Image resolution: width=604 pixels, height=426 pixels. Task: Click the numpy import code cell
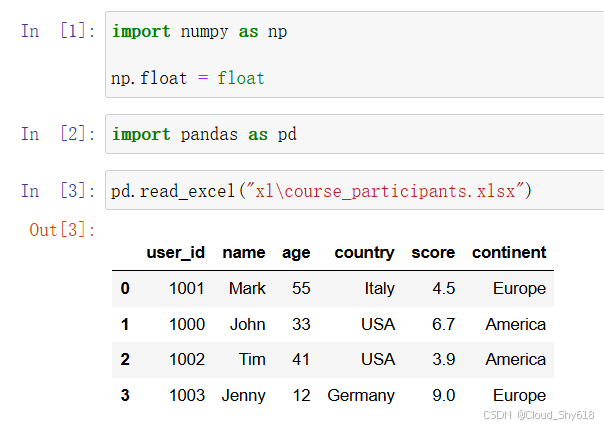[x=354, y=54]
